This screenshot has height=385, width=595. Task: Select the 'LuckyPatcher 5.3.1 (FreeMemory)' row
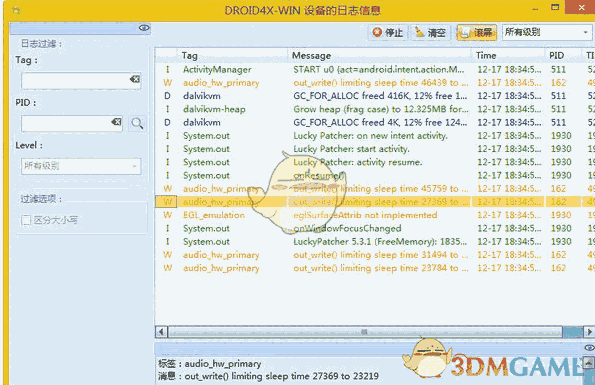tap(375, 242)
